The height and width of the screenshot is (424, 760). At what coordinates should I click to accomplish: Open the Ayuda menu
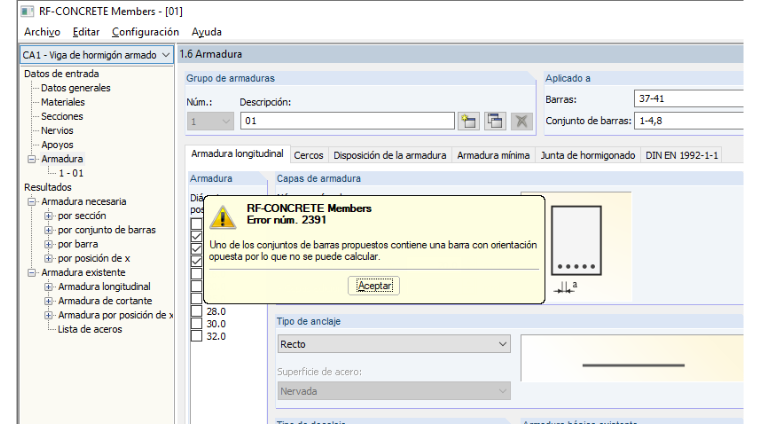206,32
